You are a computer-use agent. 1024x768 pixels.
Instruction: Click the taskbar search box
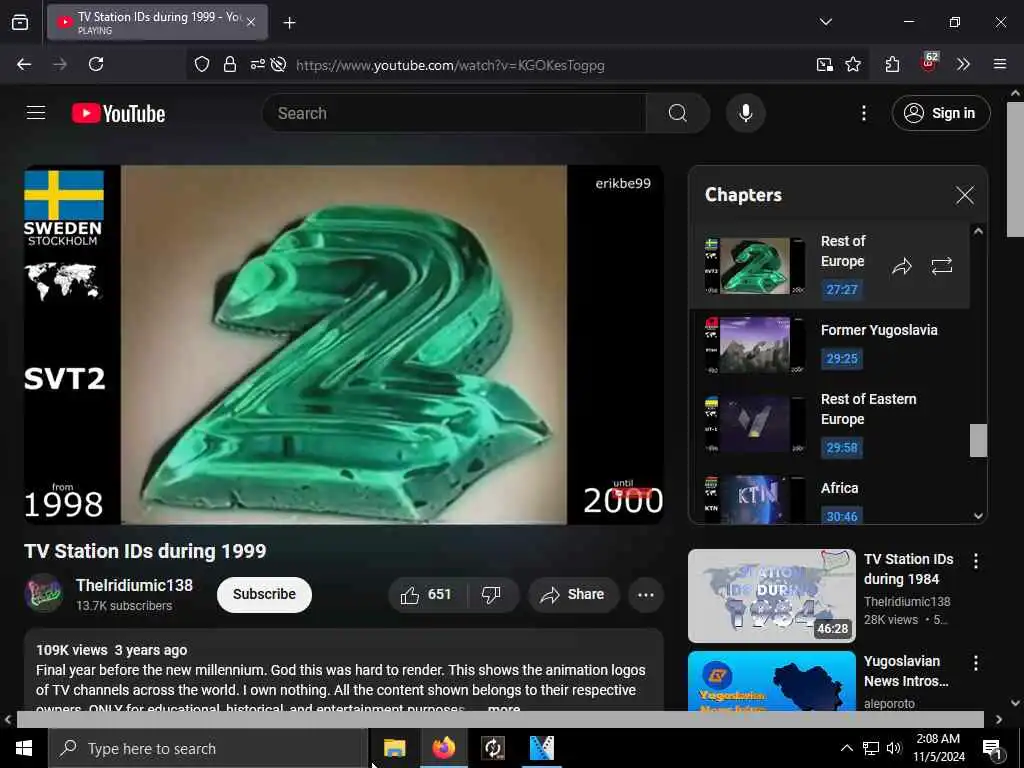208,748
